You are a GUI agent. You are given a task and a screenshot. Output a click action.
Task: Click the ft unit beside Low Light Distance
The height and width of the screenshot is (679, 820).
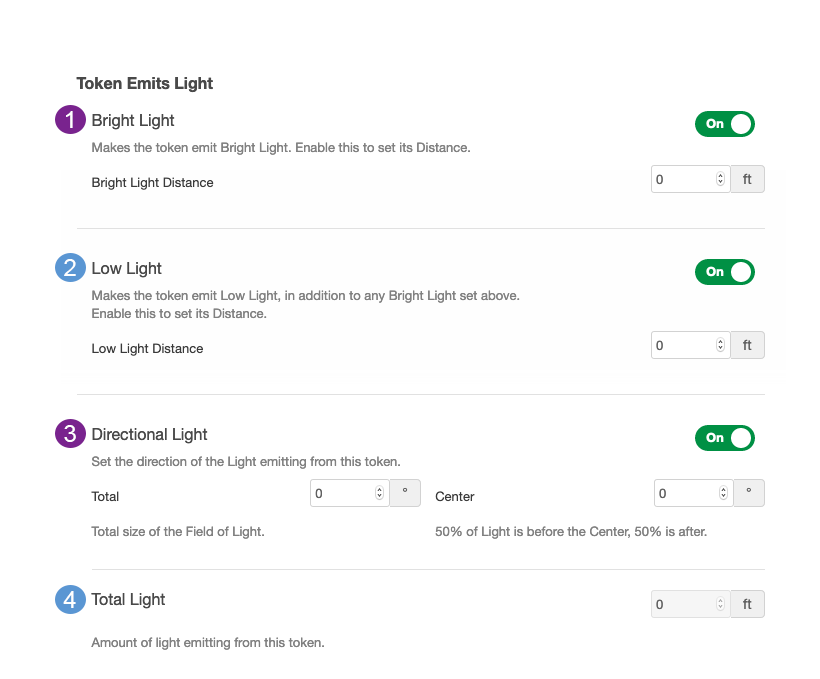pyautogui.click(x=747, y=346)
